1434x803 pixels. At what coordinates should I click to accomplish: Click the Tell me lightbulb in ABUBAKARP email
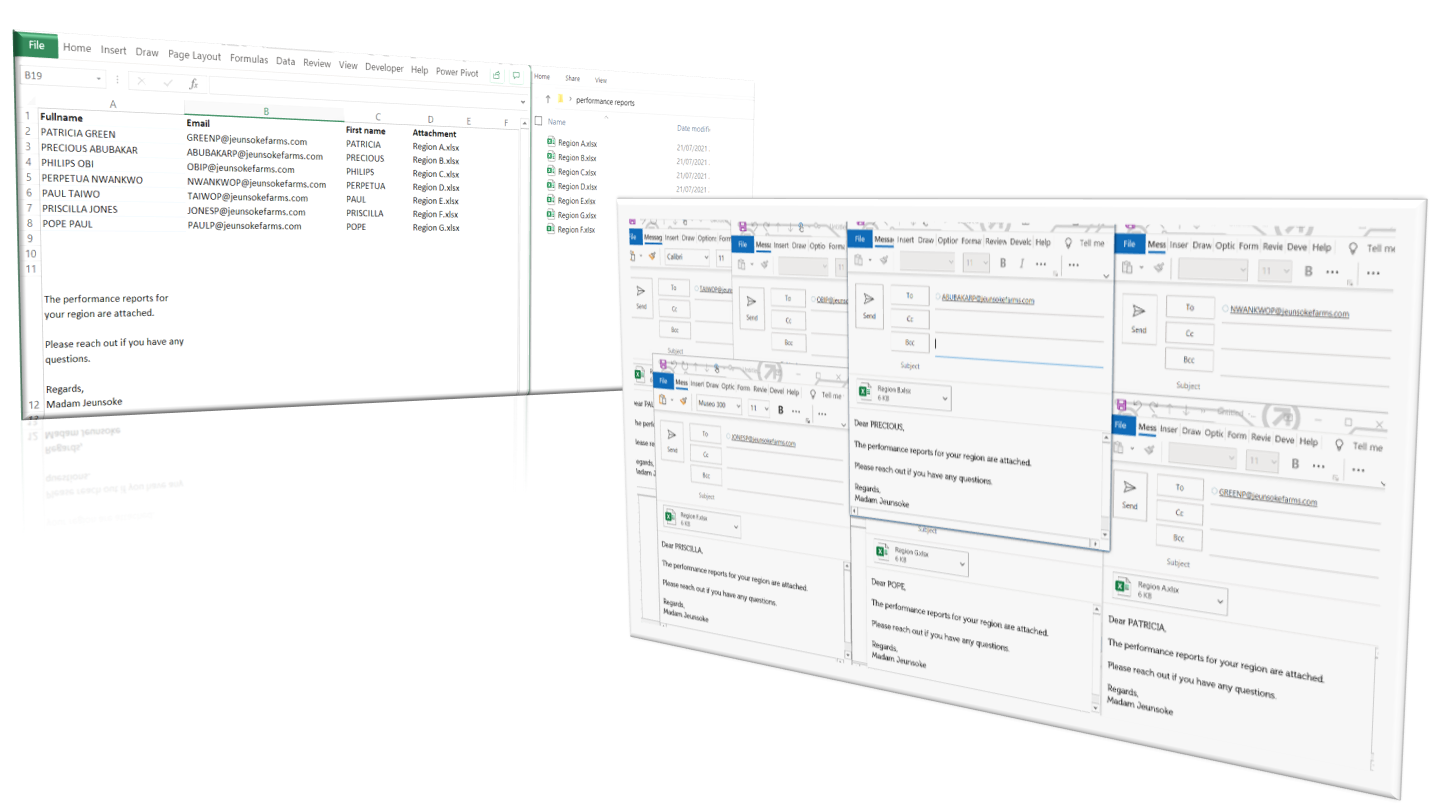1069,243
